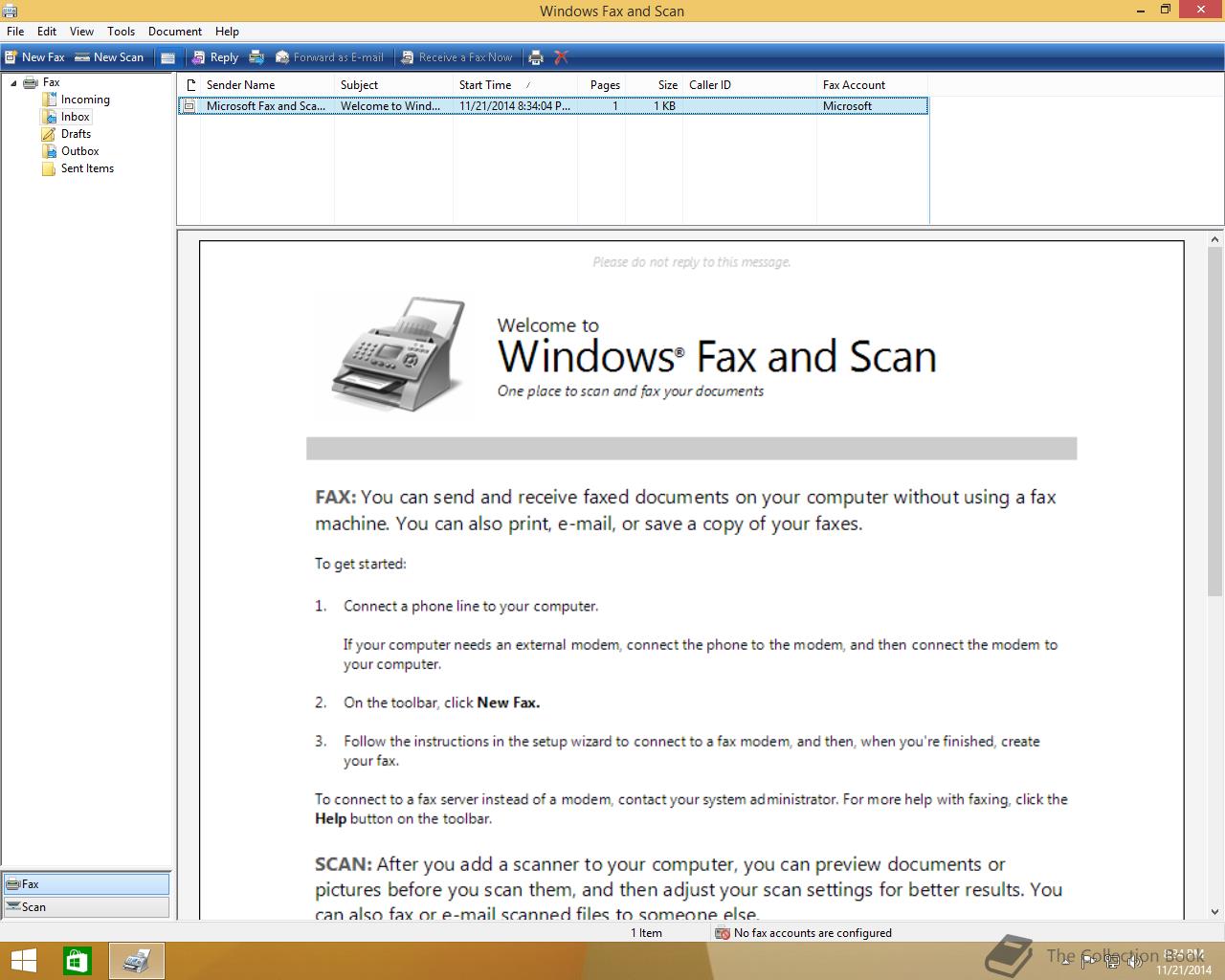Click preview pane scroll up arrow
The width and height of the screenshot is (1225, 980).
[x=1215, y=240]
